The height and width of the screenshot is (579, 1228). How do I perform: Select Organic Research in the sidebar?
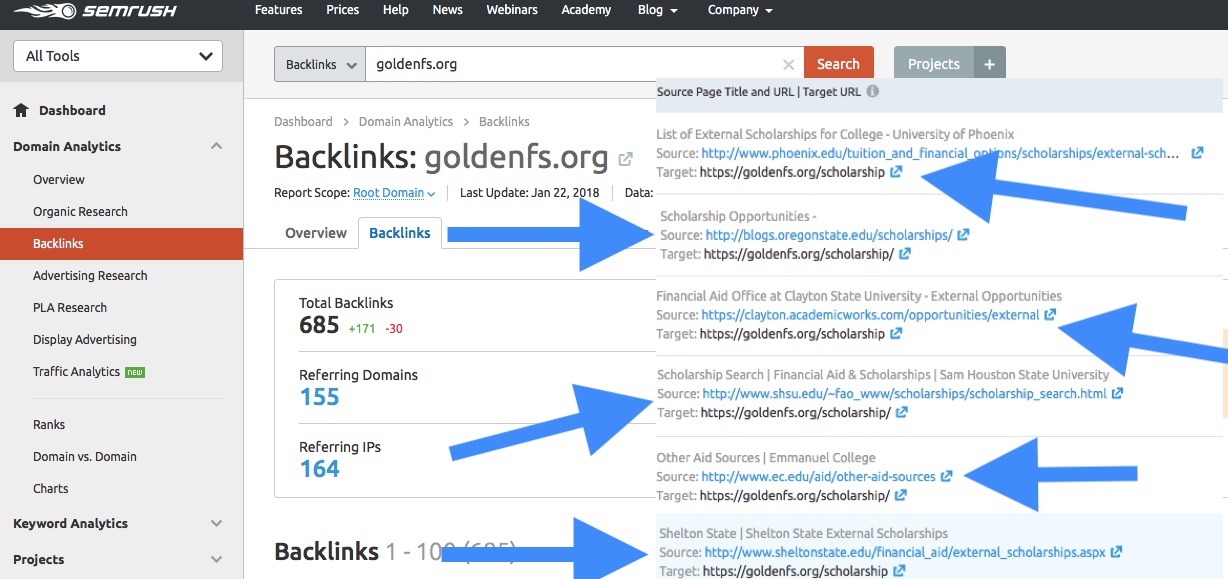click(80, 212)
